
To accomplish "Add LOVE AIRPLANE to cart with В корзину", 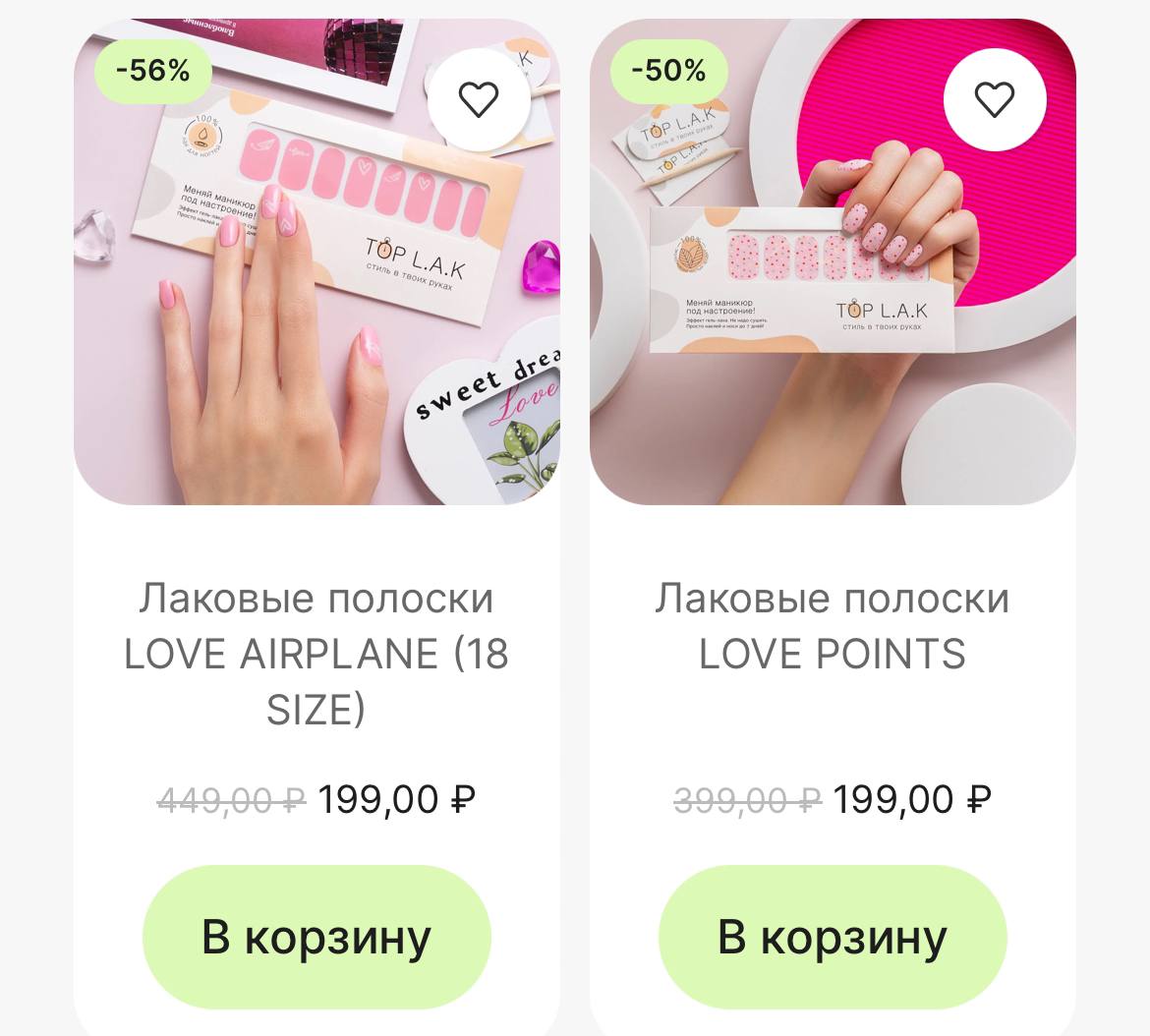I will (316, 937).
